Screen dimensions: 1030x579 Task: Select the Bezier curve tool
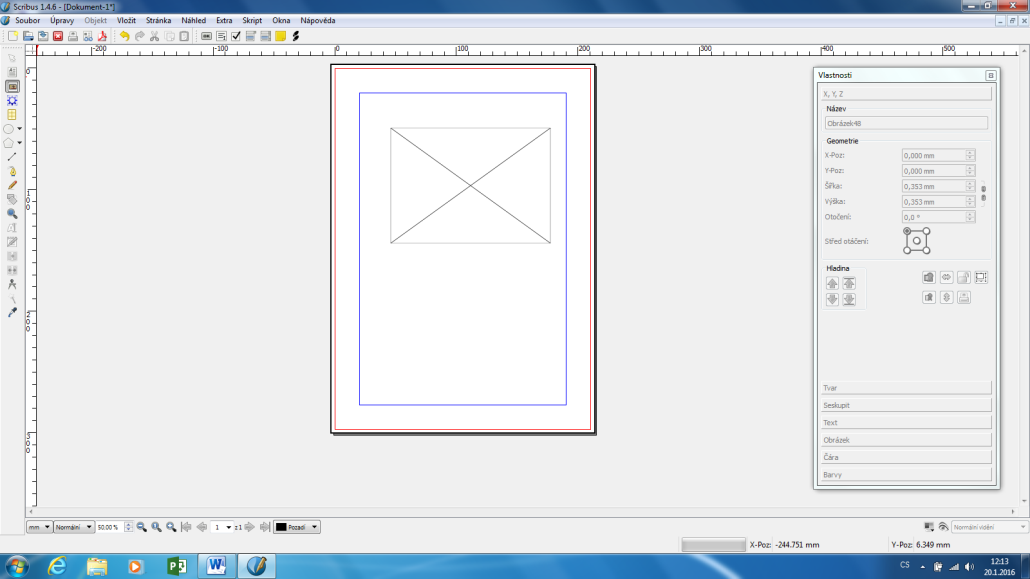point(12,171)
